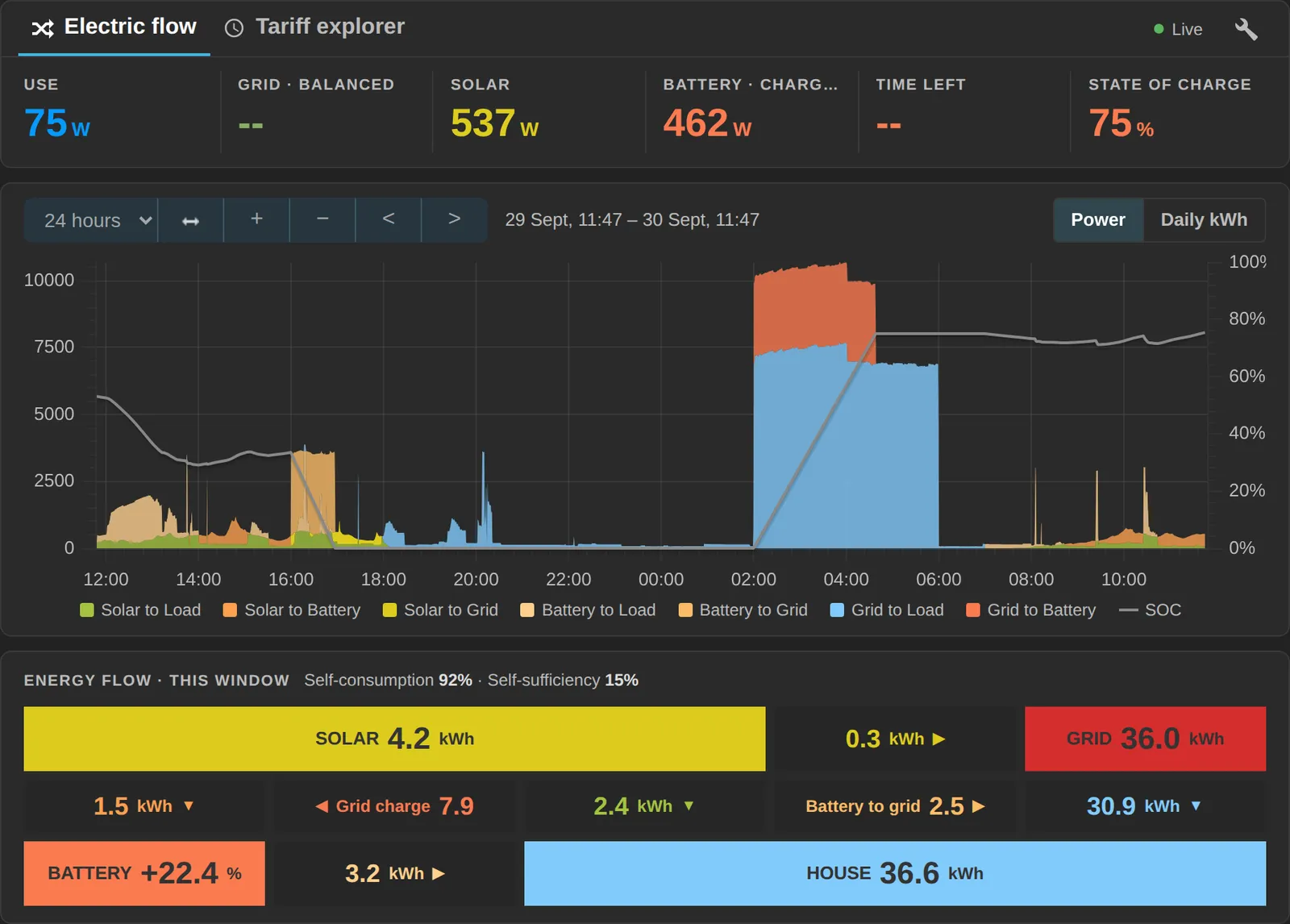Toggle Solar to Battery legend series
The image size is (1290, 924).
click(x=292, y=610)
